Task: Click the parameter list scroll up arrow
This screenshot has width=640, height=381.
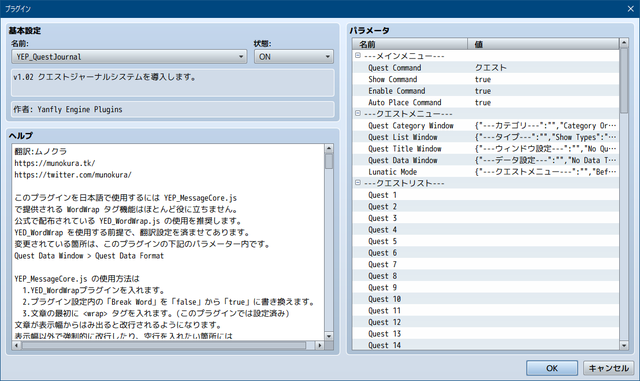Action: pyautogui.click(x=624, y=42)
